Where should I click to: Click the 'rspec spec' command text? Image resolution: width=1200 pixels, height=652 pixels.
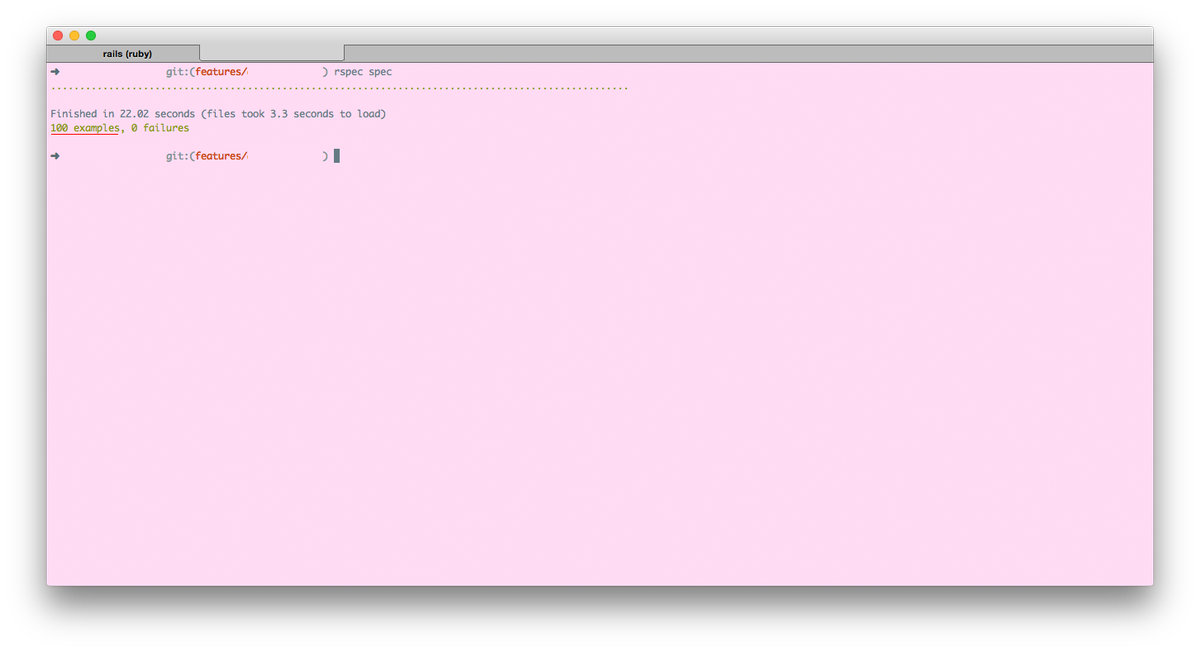[x=363, y=72]
